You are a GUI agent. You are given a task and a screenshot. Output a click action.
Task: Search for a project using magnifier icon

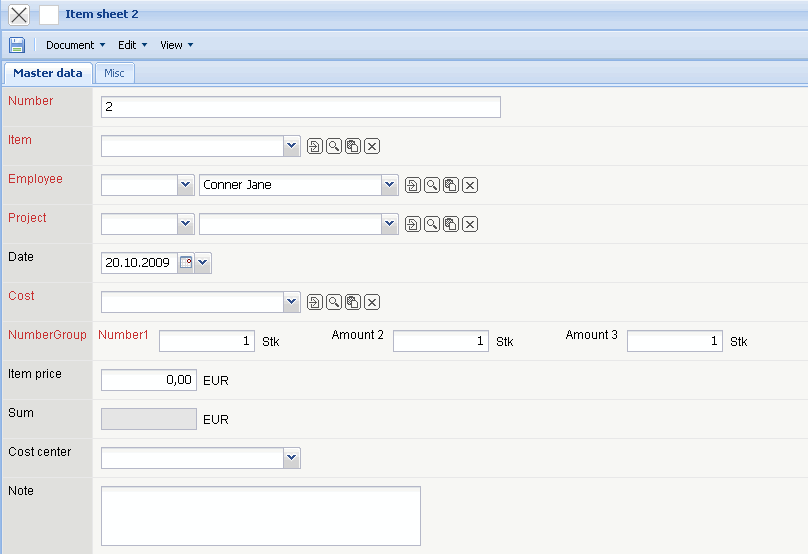coord(431,224)
